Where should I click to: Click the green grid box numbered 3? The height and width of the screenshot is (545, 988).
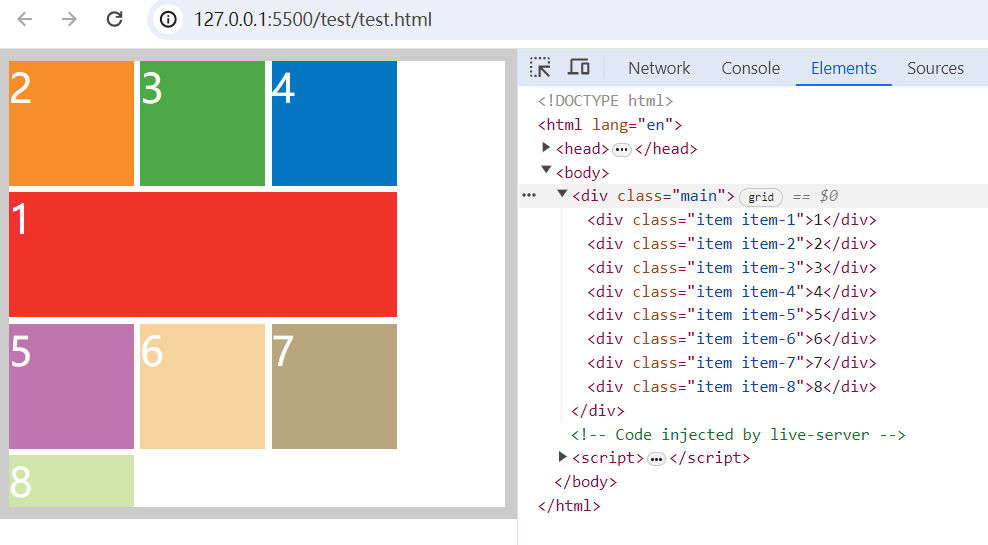click(202, 123)
